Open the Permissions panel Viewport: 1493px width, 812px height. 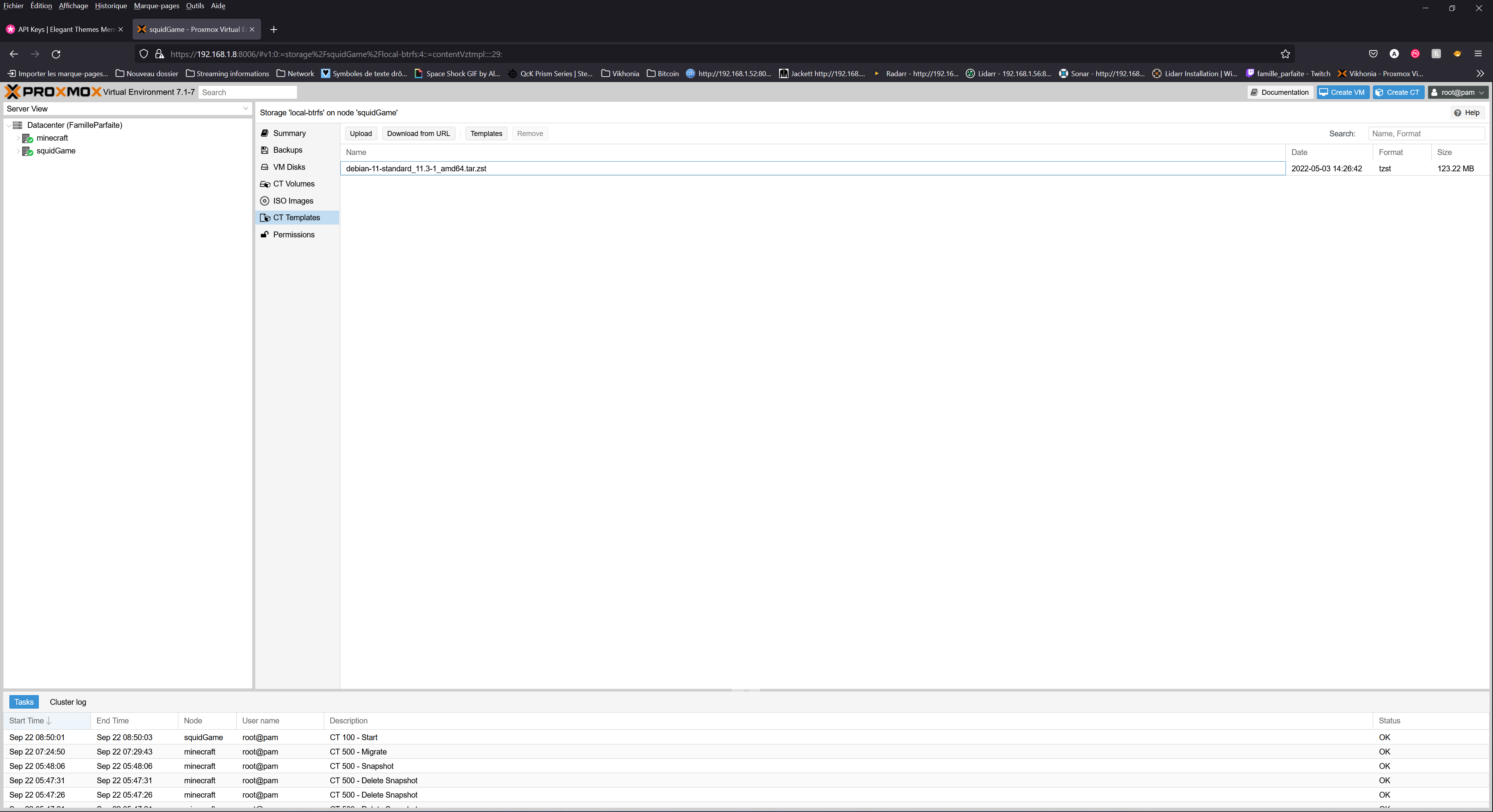(293, 234)
